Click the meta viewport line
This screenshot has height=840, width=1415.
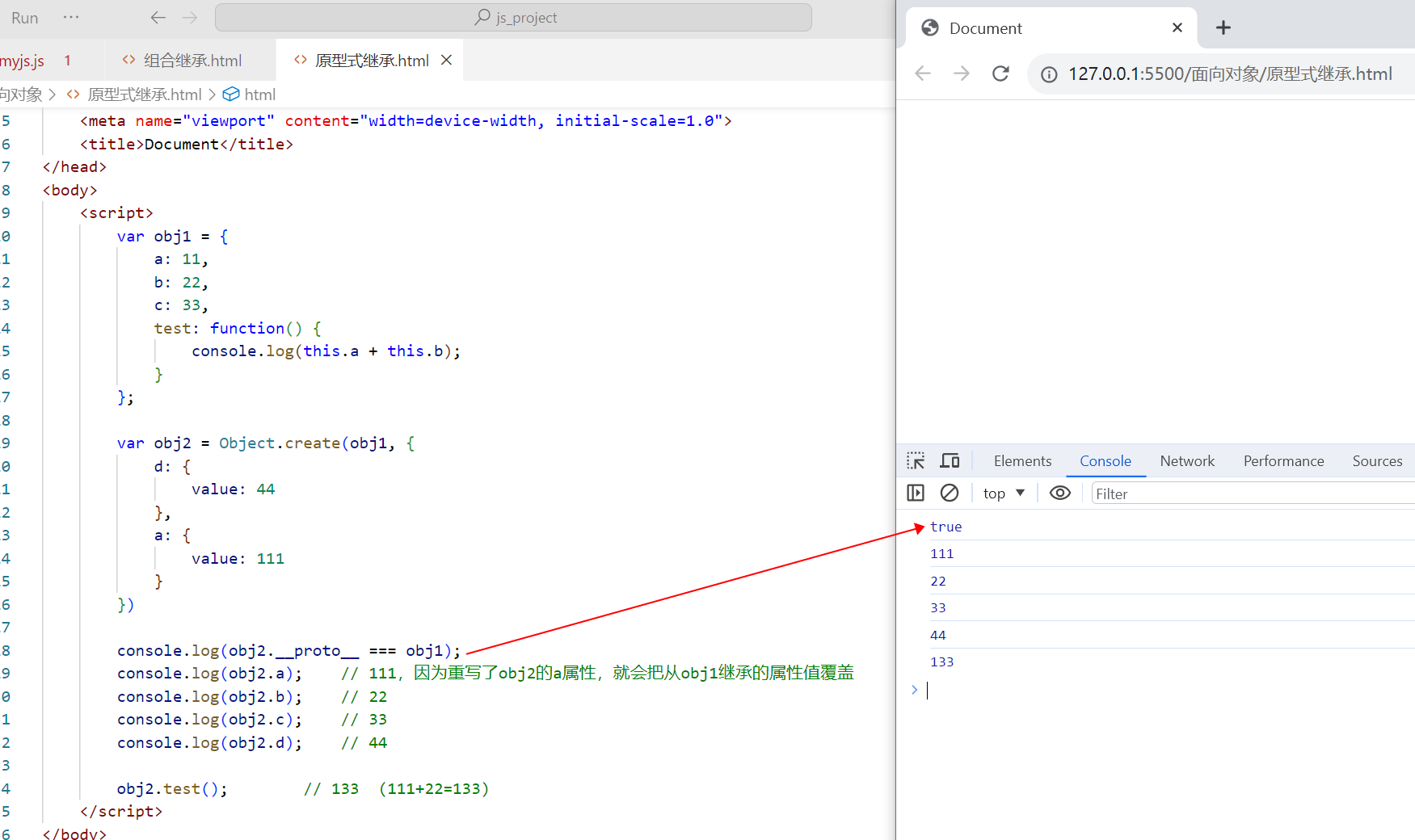click(406, 121)
